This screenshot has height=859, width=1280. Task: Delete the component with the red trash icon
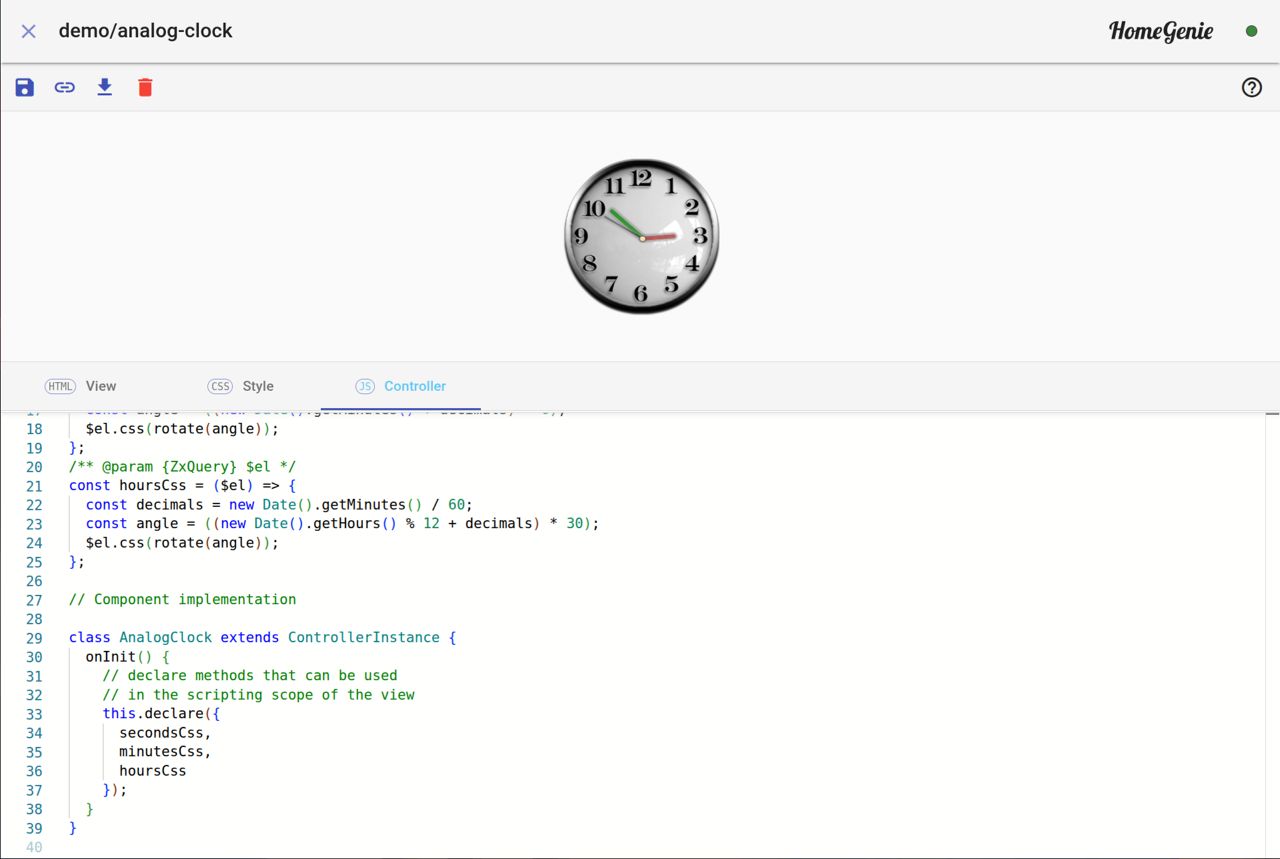coord(145,87)
